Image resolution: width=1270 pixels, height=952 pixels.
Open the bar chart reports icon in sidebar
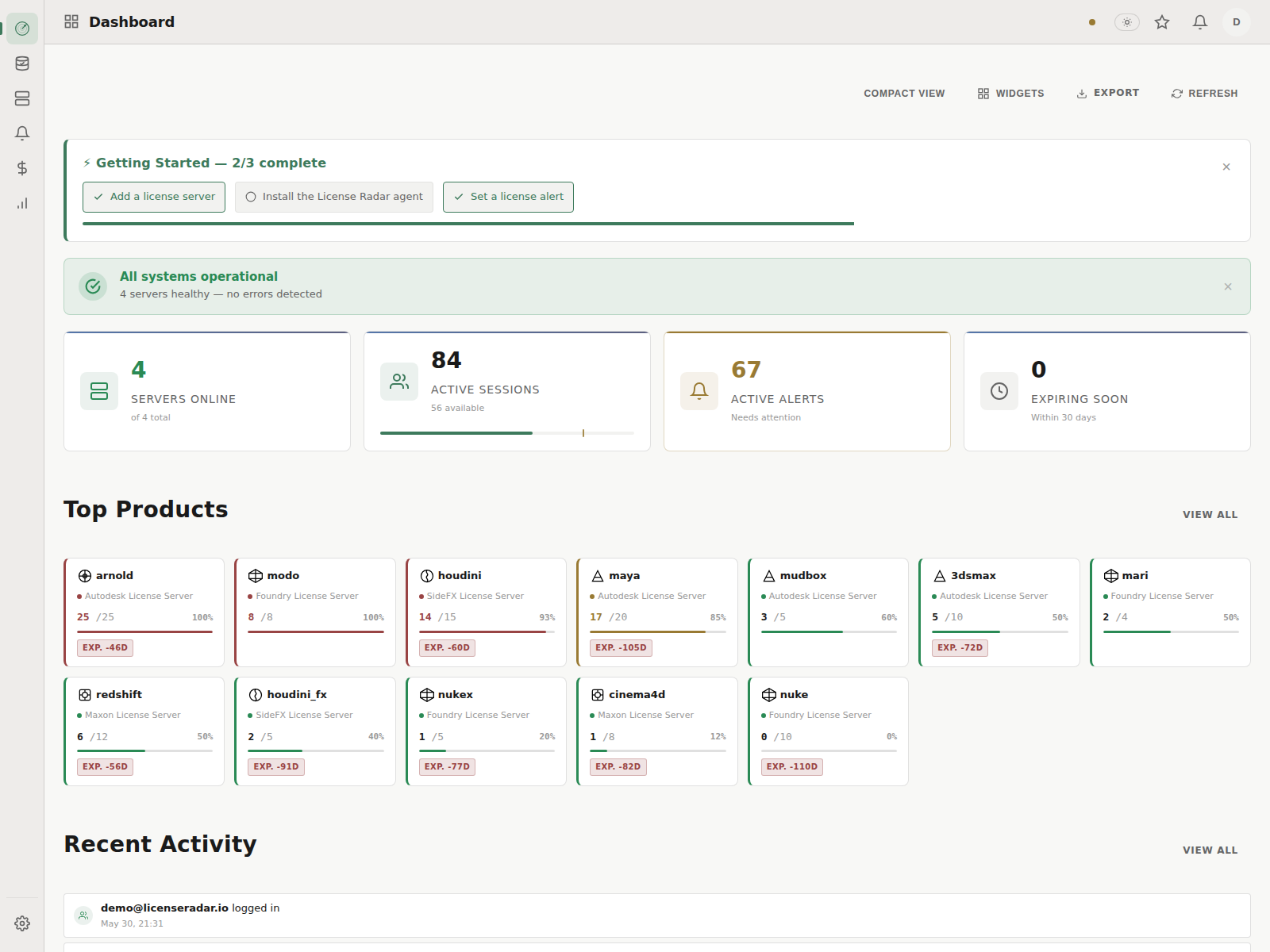point(22,203)
